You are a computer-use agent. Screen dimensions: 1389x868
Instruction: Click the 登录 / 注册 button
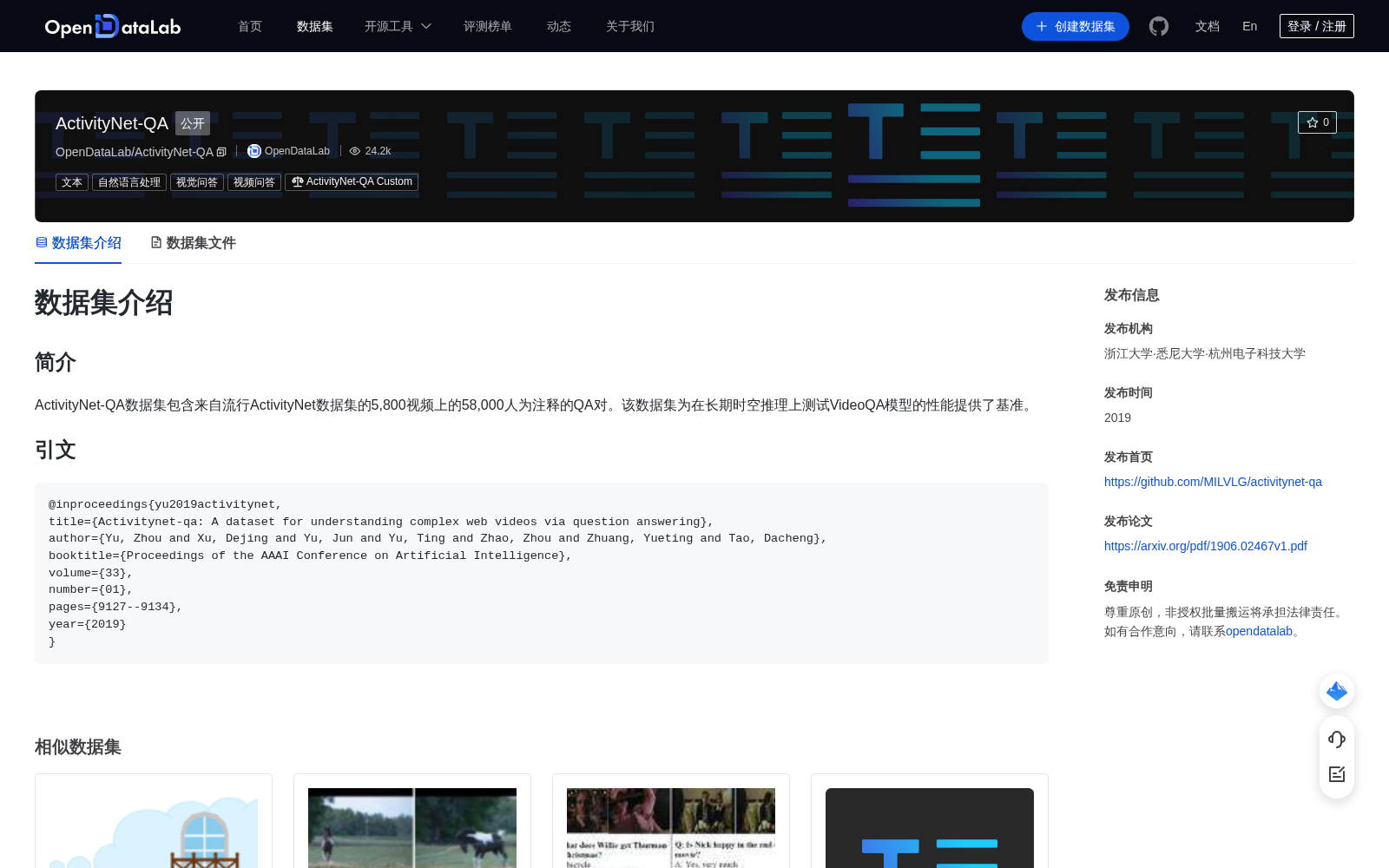pos(1317,26)
